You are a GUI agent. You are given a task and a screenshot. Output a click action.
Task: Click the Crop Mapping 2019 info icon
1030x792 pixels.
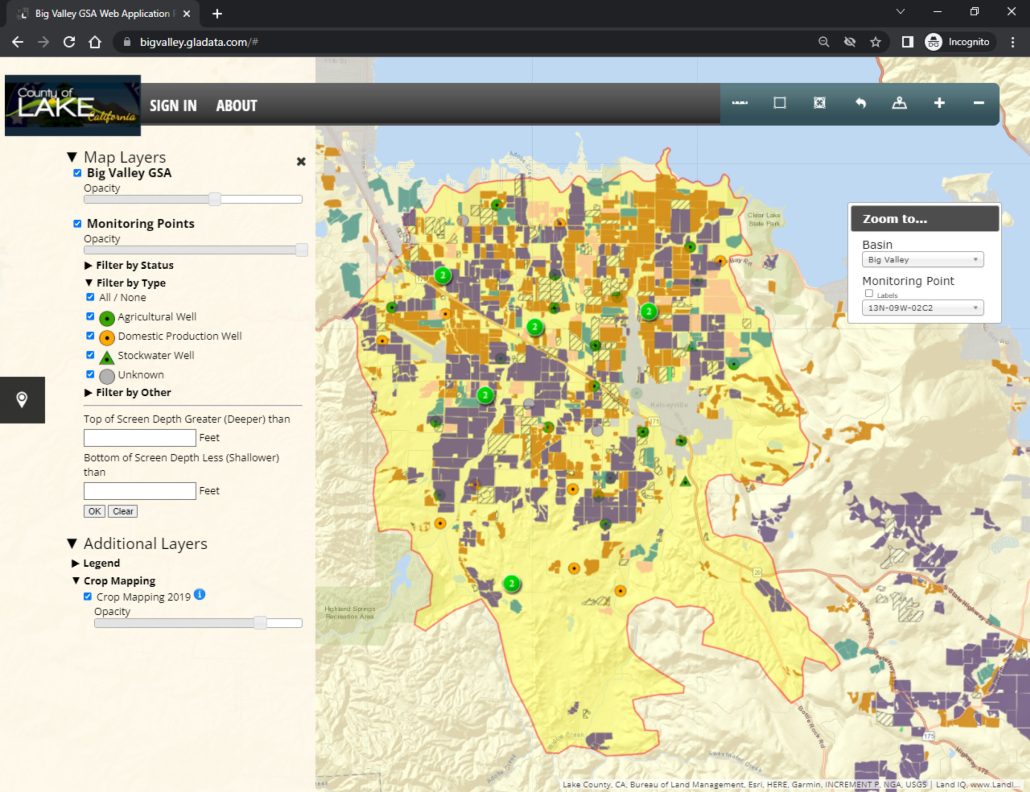(x=199, y=595)
